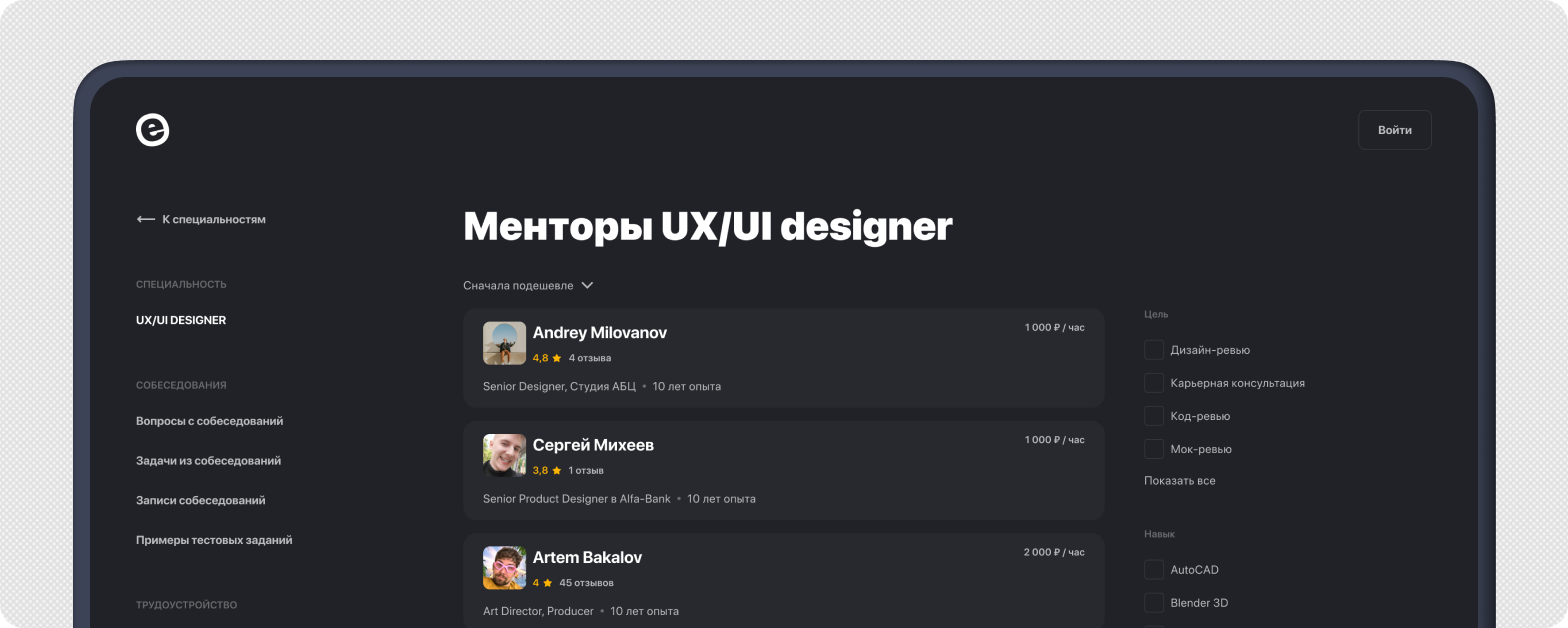Click the star rating for Andrey Milovanov
Screen dimensions: 1568x628
coord(556,358)
